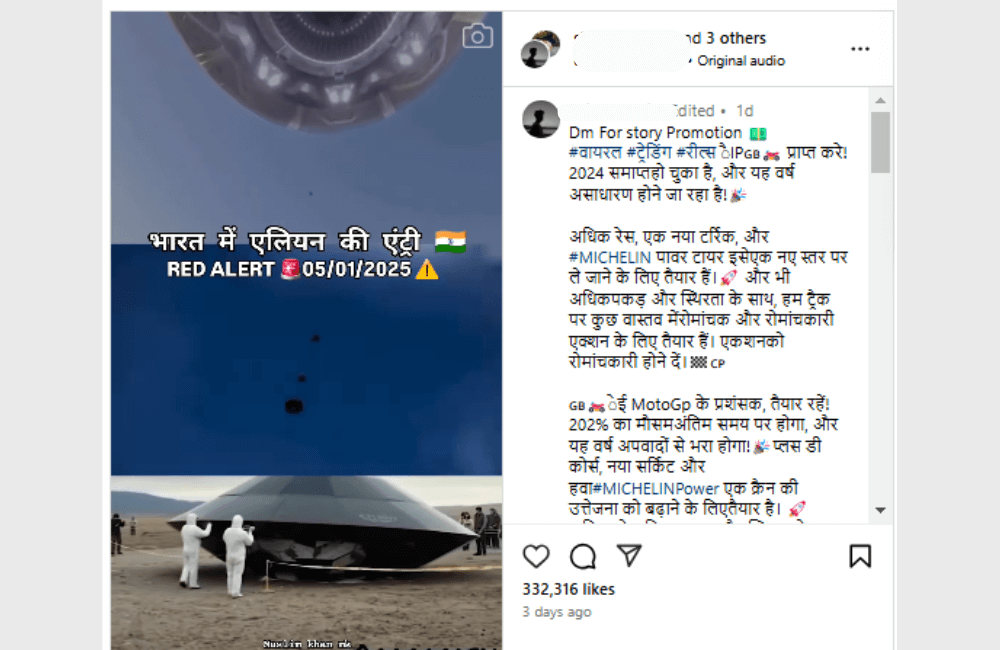View the 332,316 likes list
This screenshot has height=650, width=1000.
click(568, 589)
